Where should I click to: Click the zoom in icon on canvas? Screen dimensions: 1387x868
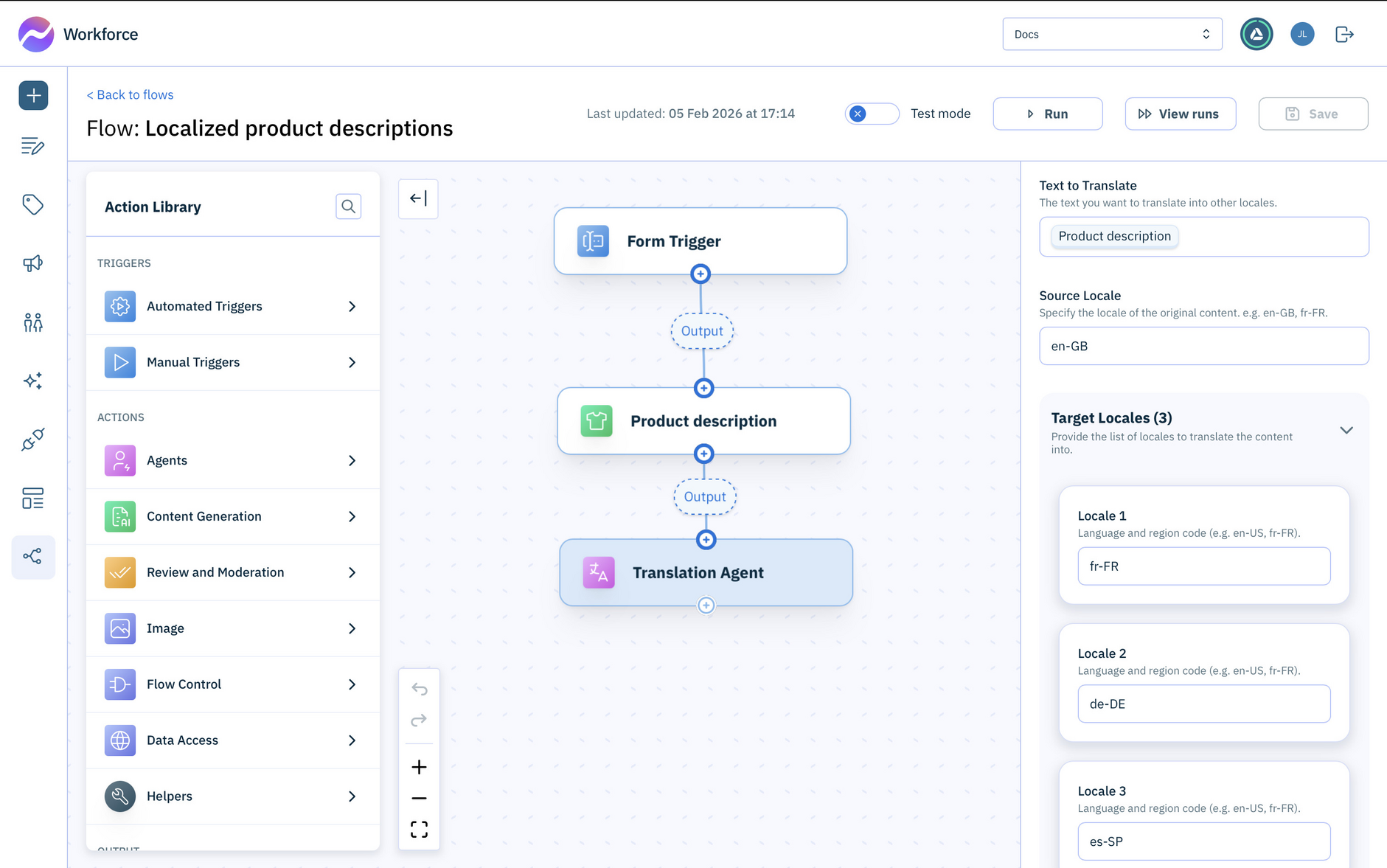(x=419, y=766)
